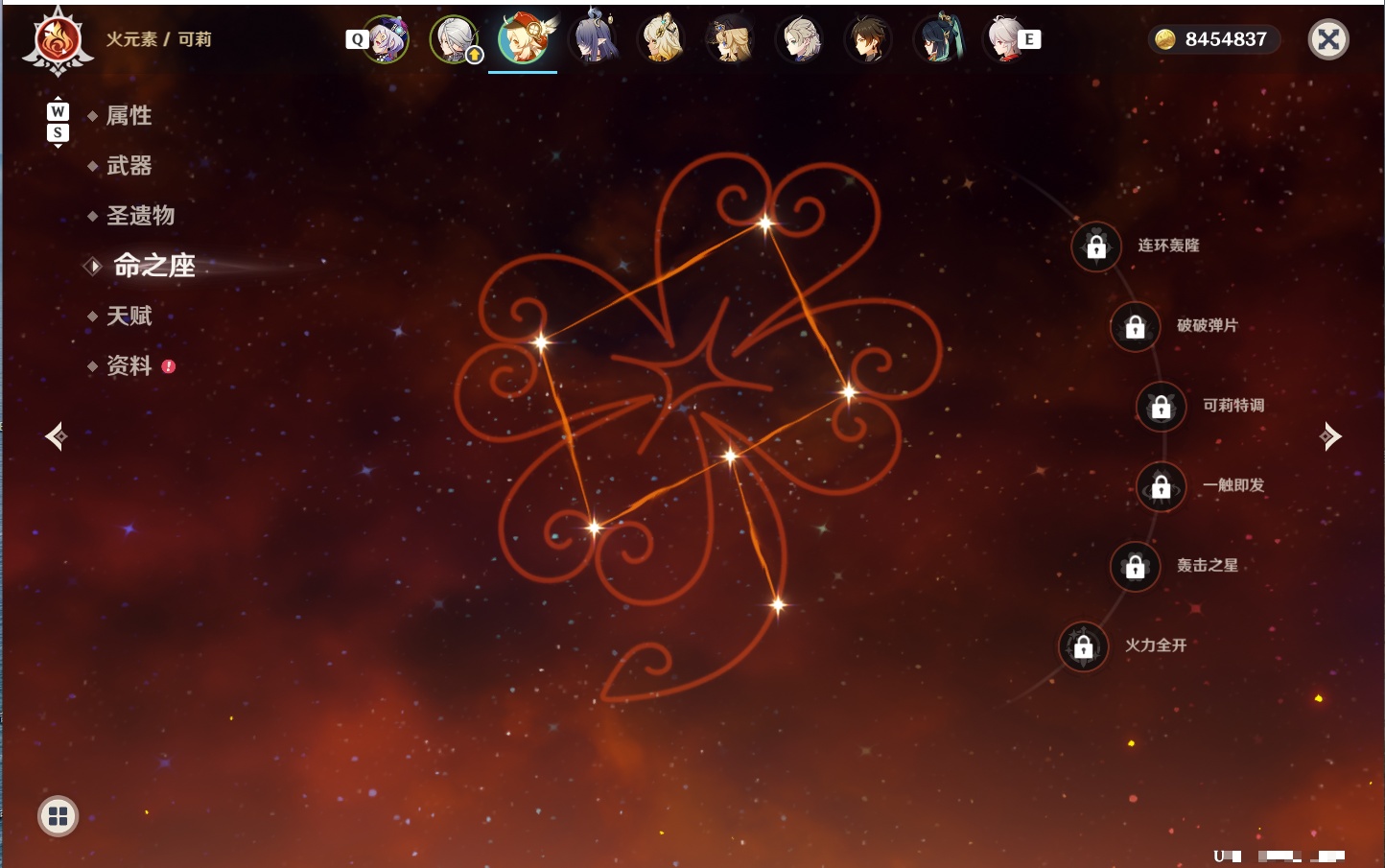Open the 圣遗物 artifacts page

(x=140, y=216)
